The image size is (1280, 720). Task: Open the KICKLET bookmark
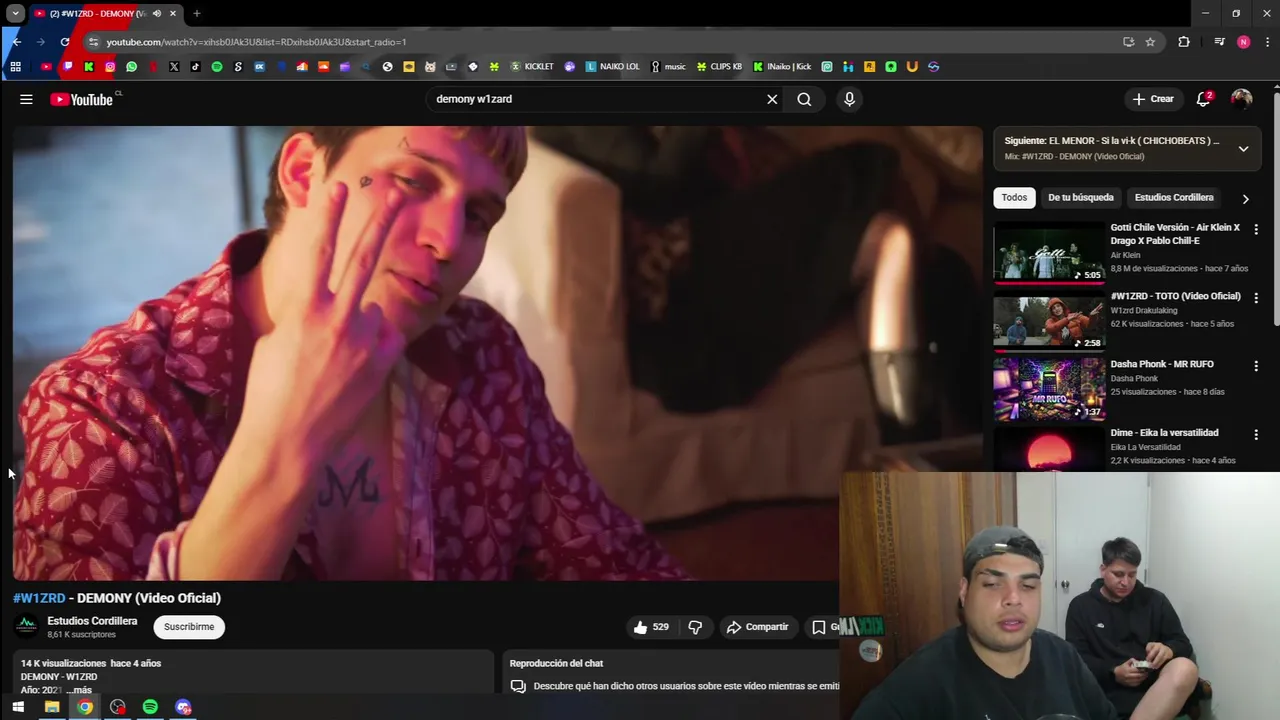pyautogui.click(x=532, y=67)
